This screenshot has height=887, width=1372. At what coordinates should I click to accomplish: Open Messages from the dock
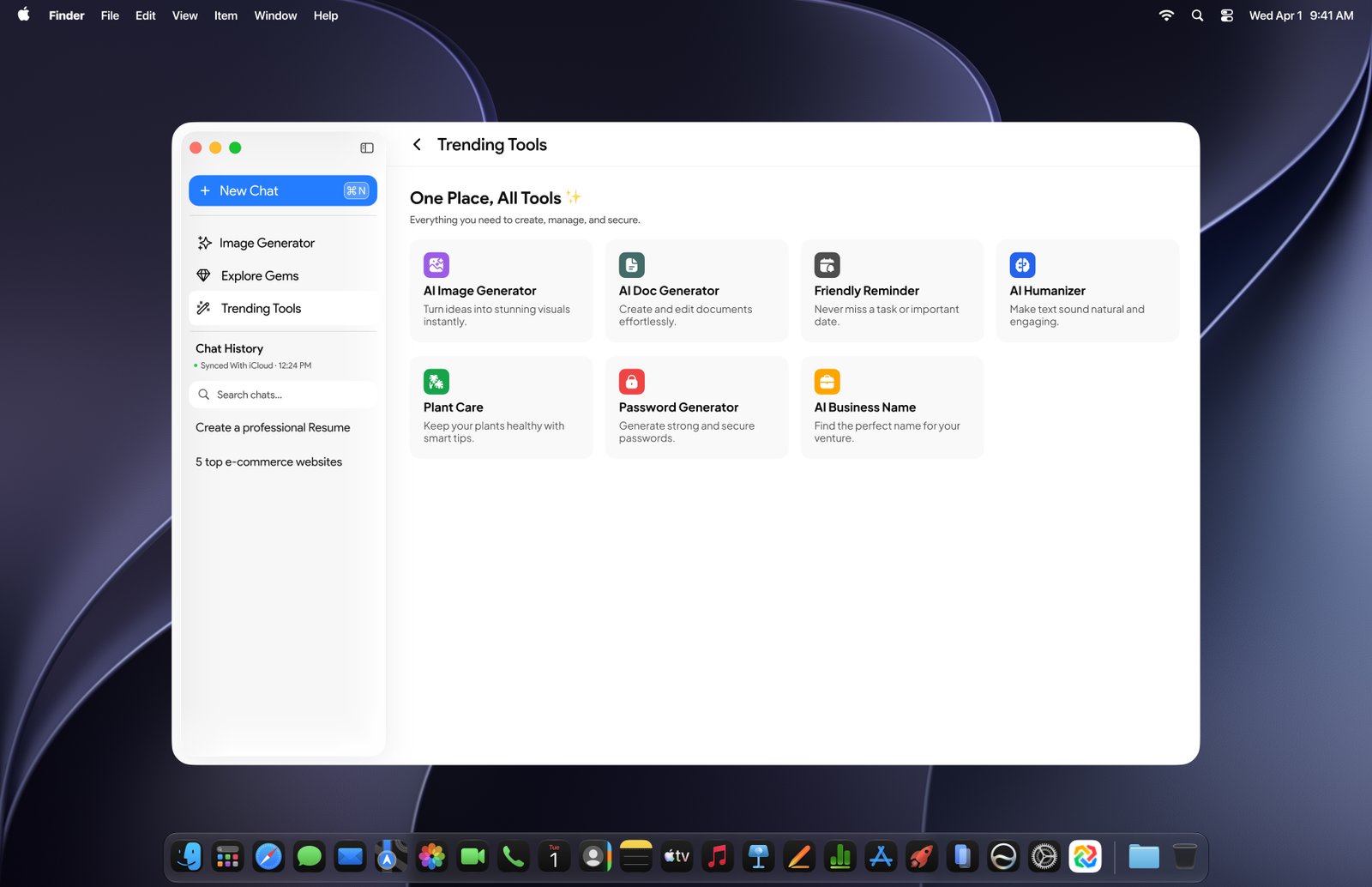pyautogui.click(x=309, y=856)
